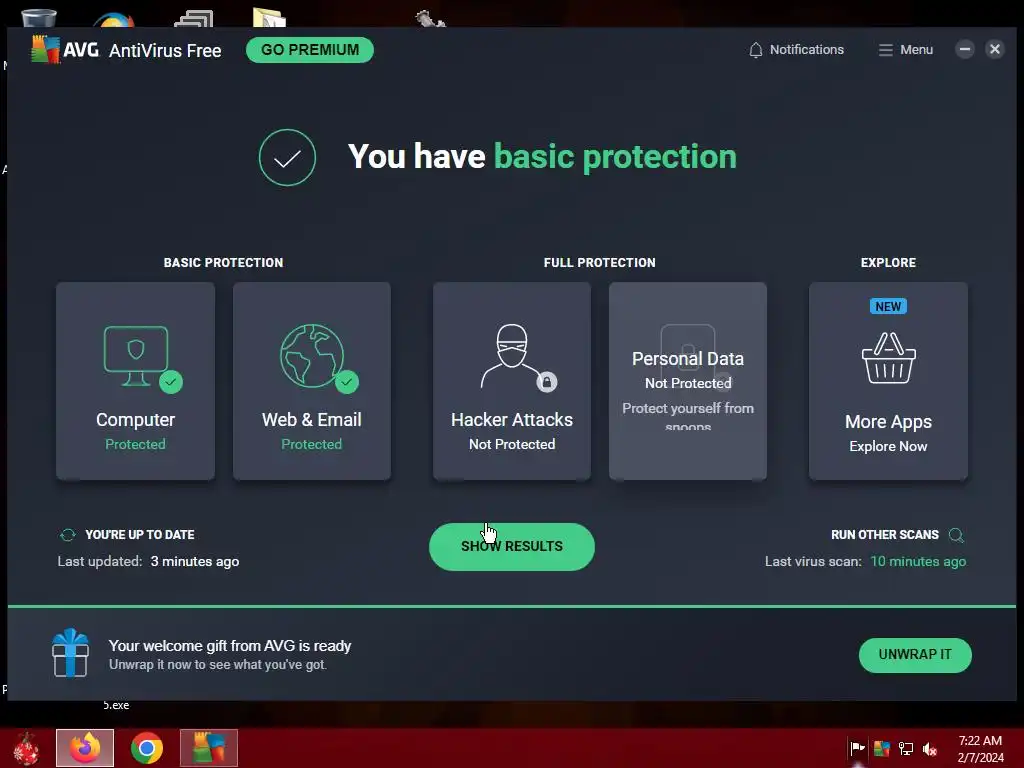Click 'You have basic protection' headline
Viewport: 1024px width, 768px height.
pos(542,157)
